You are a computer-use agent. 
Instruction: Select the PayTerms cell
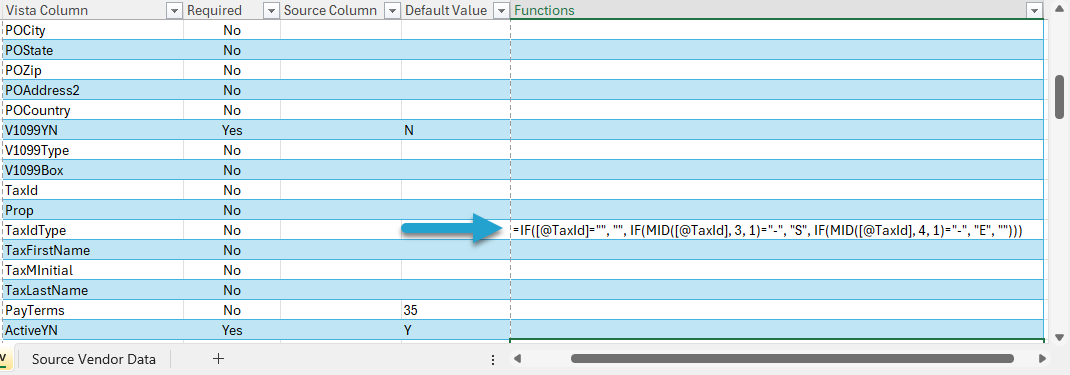pyautogui.click(x=92, y=310)
